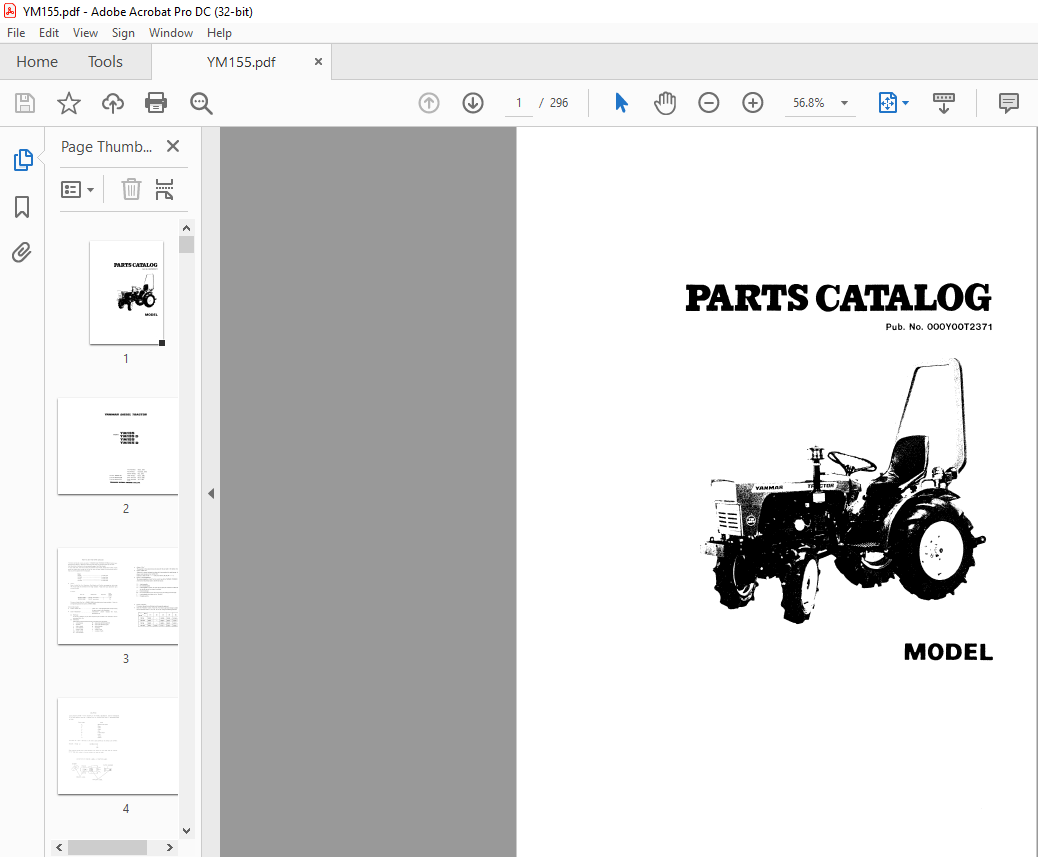This screenshot has height=857, width=1038.
Task: Select page 4 thumbnail
Action: coord(118,746)
